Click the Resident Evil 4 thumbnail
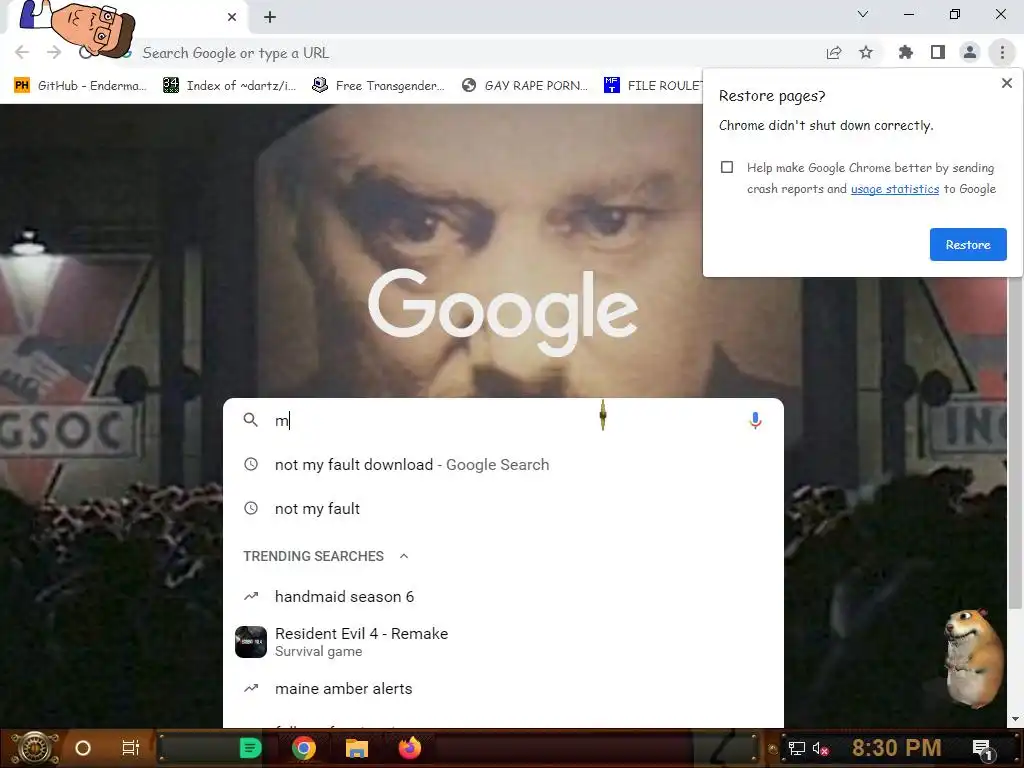 [251, 642]
